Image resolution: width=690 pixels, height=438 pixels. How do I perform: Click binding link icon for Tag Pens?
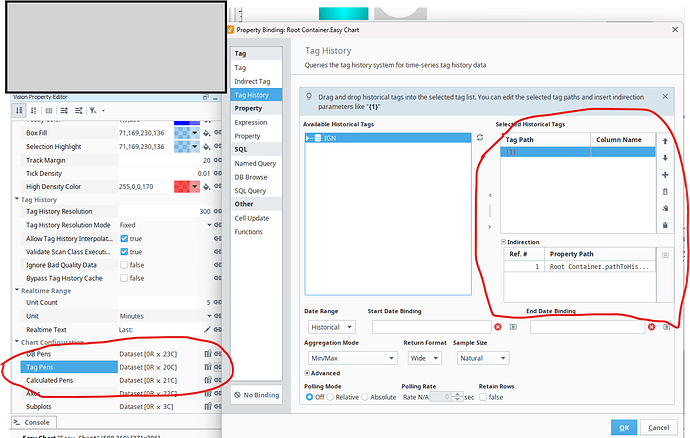pyautogui.click(x=217, y=367)
